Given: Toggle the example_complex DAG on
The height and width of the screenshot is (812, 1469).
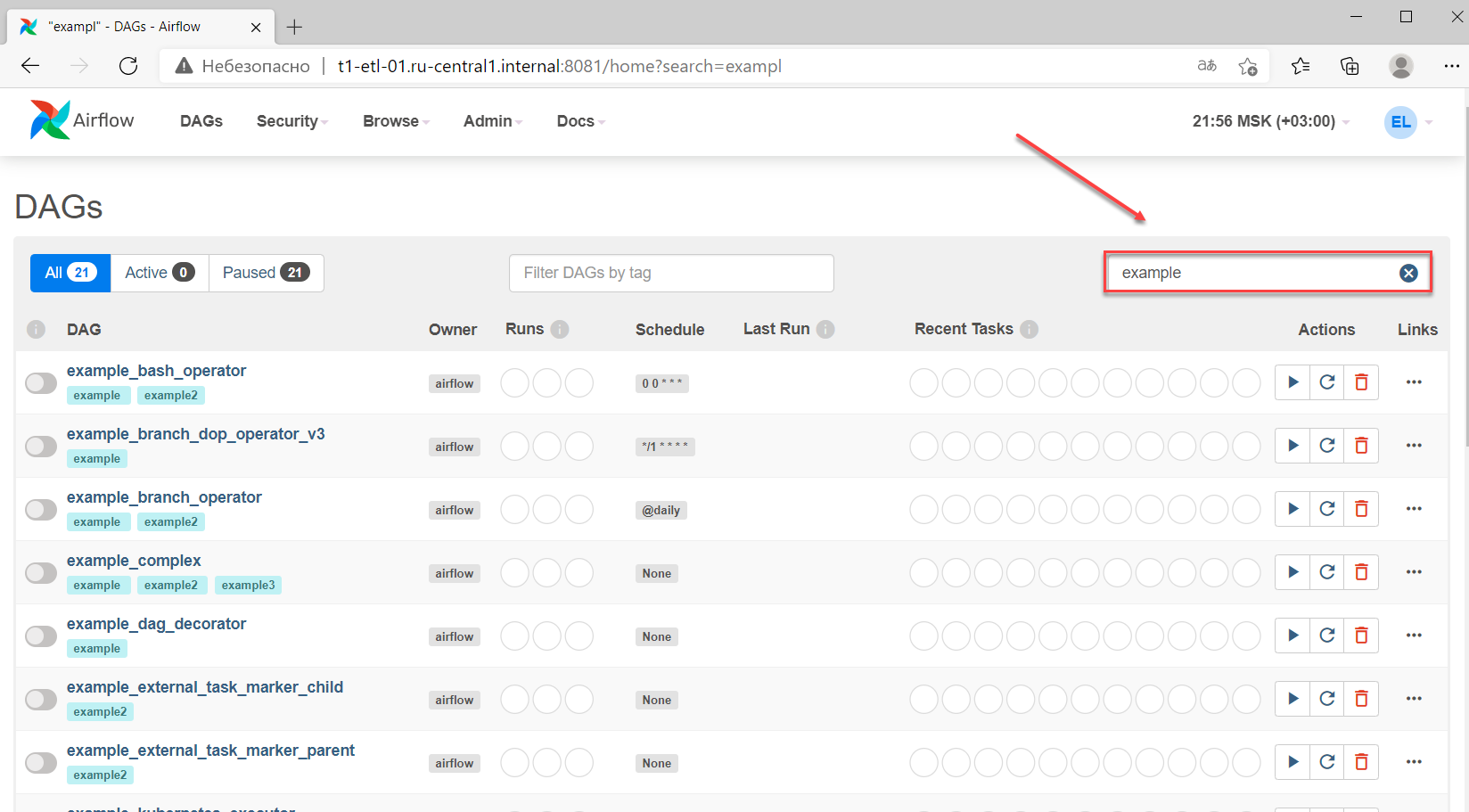Looking at the screenshot, I should (41, 573).
